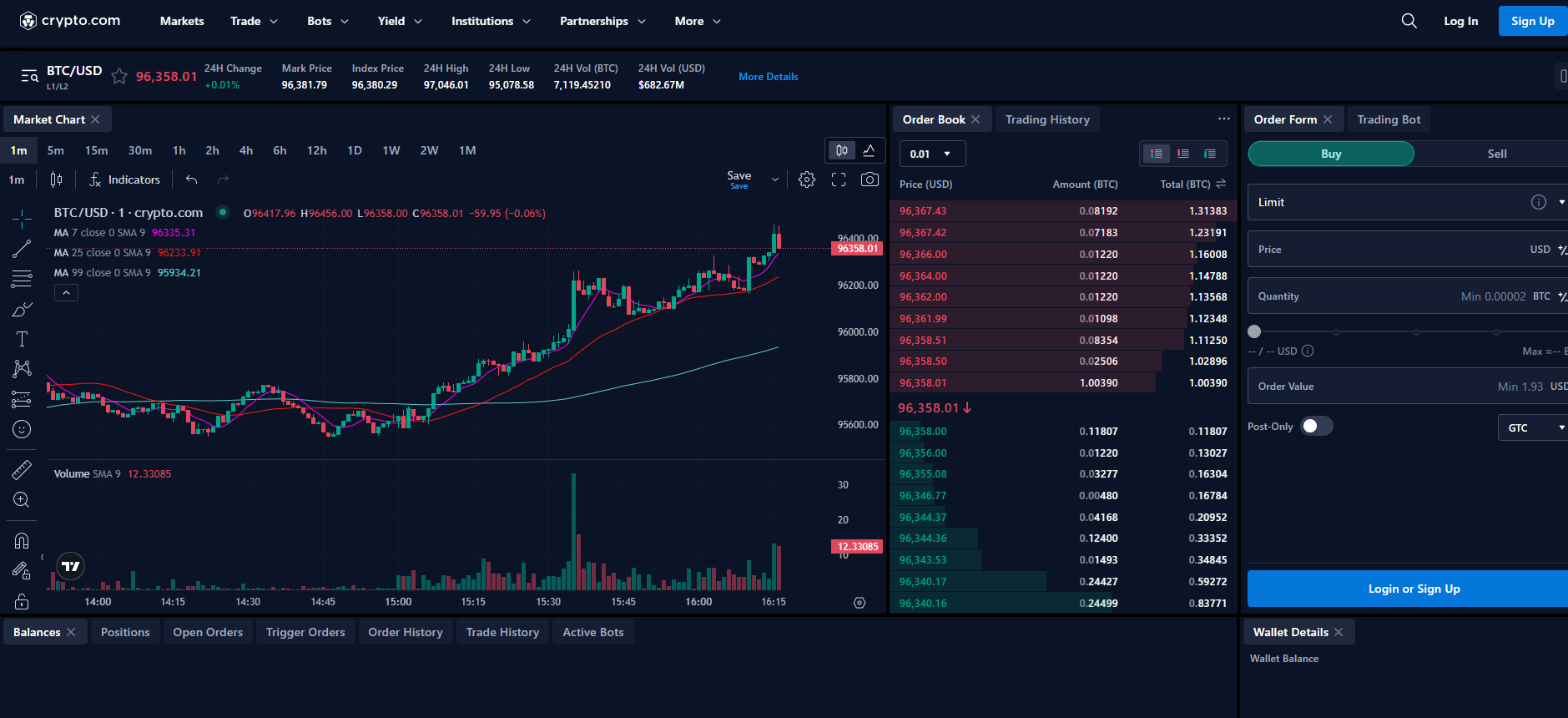Switch to the depth chart view

[x=869, y=150]
